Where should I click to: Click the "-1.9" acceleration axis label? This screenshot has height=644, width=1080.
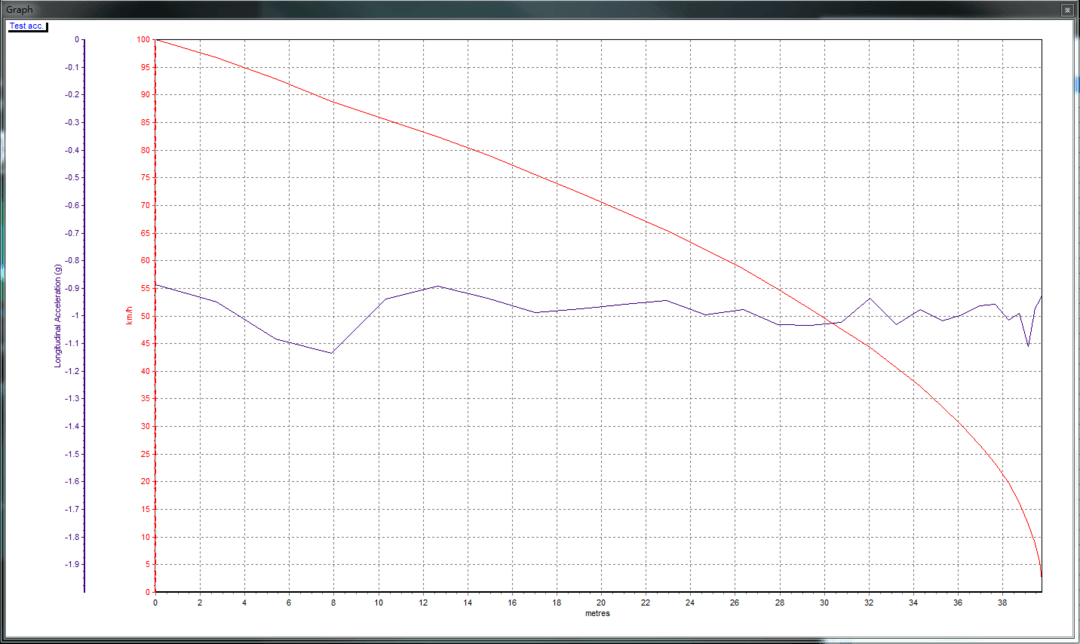pos(72,565)
